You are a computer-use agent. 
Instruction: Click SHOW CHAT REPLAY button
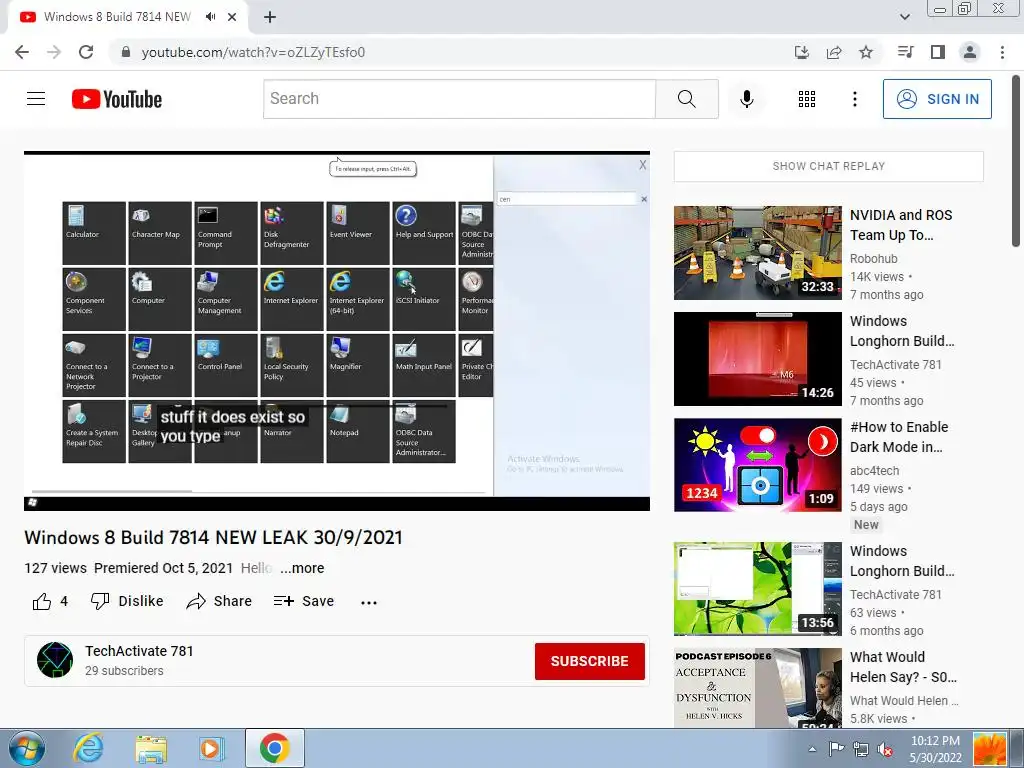(x=829, y=167)
